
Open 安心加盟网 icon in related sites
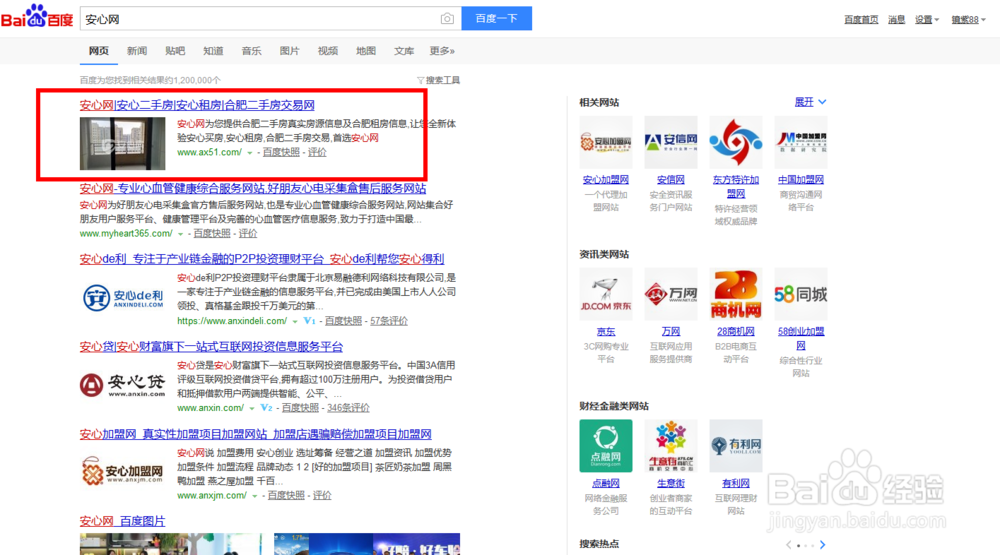click(606, 142)
